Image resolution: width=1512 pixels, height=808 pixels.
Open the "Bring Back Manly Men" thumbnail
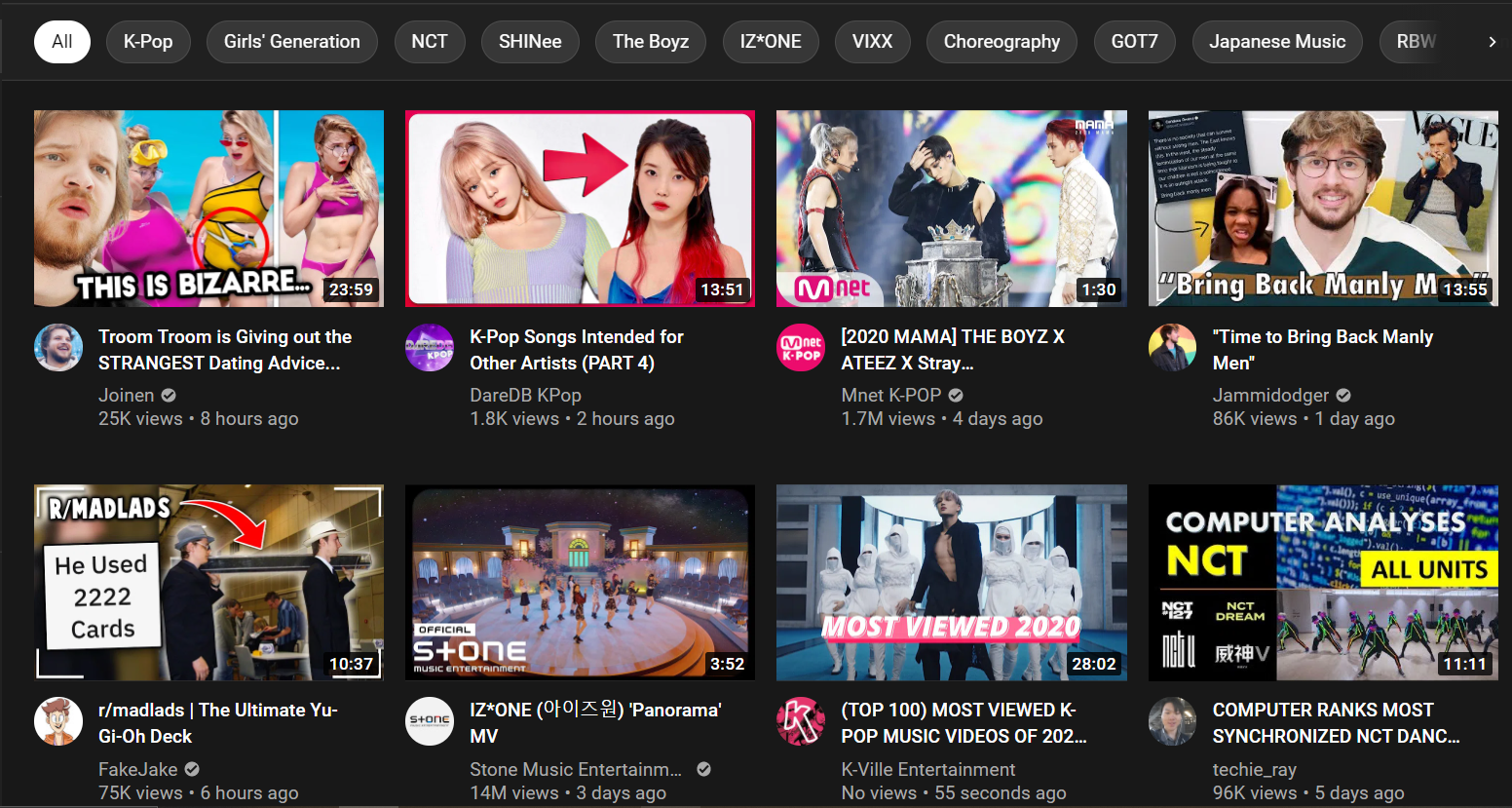click(1323, 209)
